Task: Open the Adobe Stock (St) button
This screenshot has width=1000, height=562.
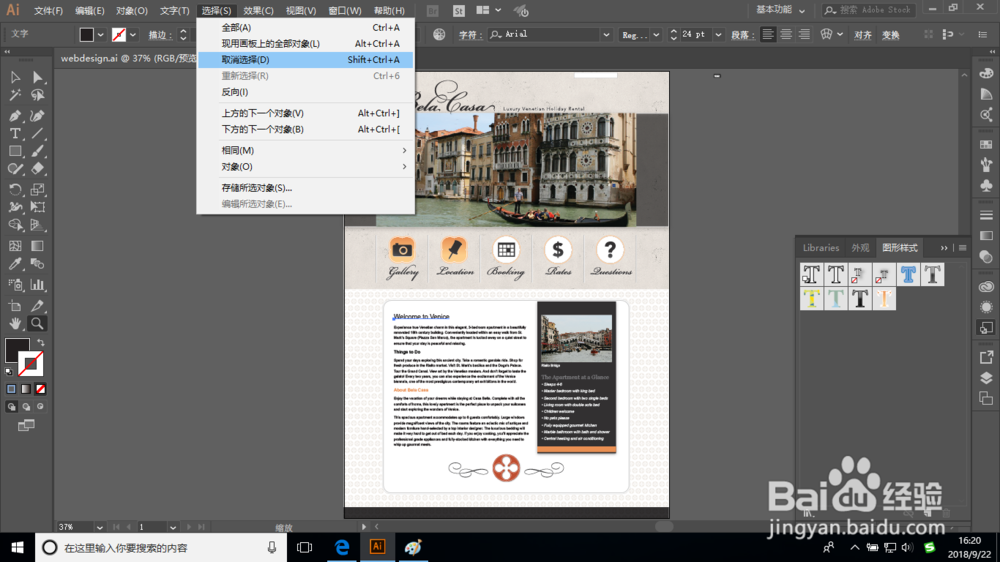Action: coord(459,11)
